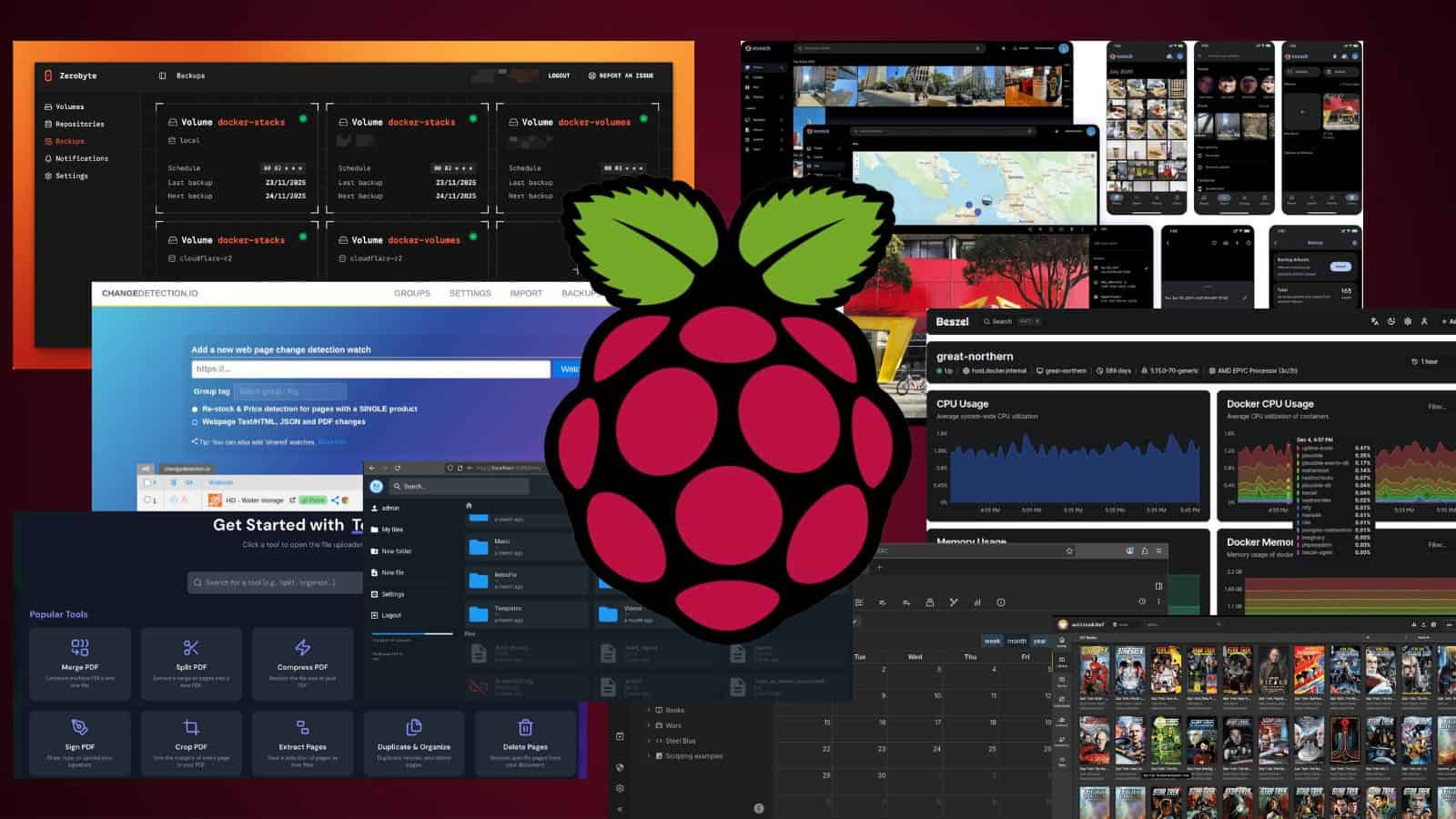Switch calendar to month view
This screenshot has width=1456, height=819.
click(1016, 641)
